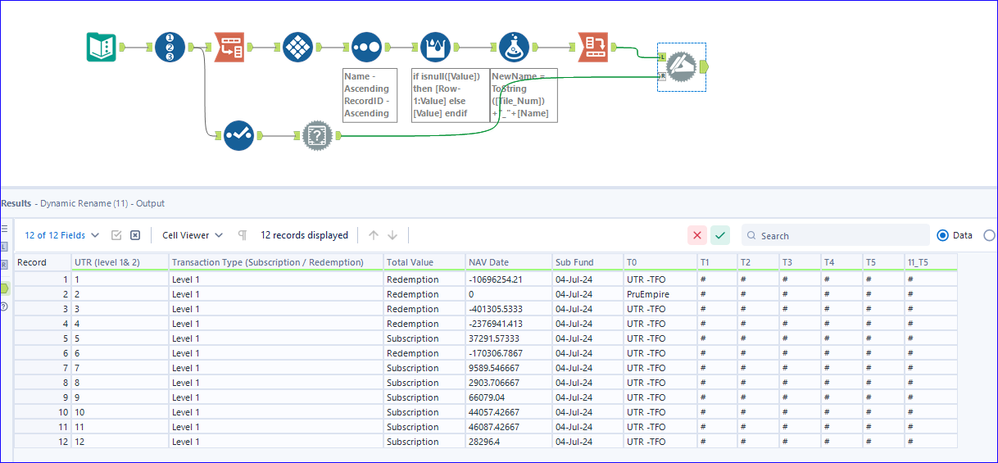Select the Data radio button
998x463 pixels.
coord(943,235)
